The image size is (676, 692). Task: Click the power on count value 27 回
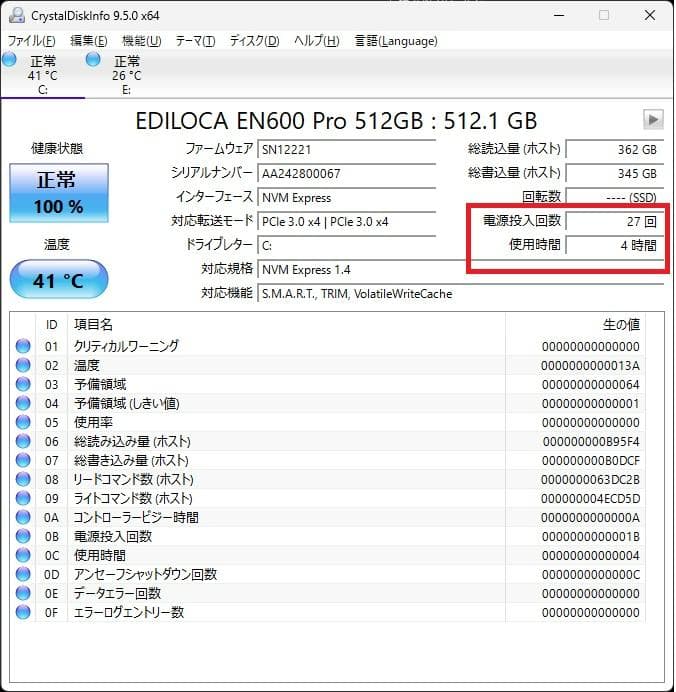click(x=615, y=222)
